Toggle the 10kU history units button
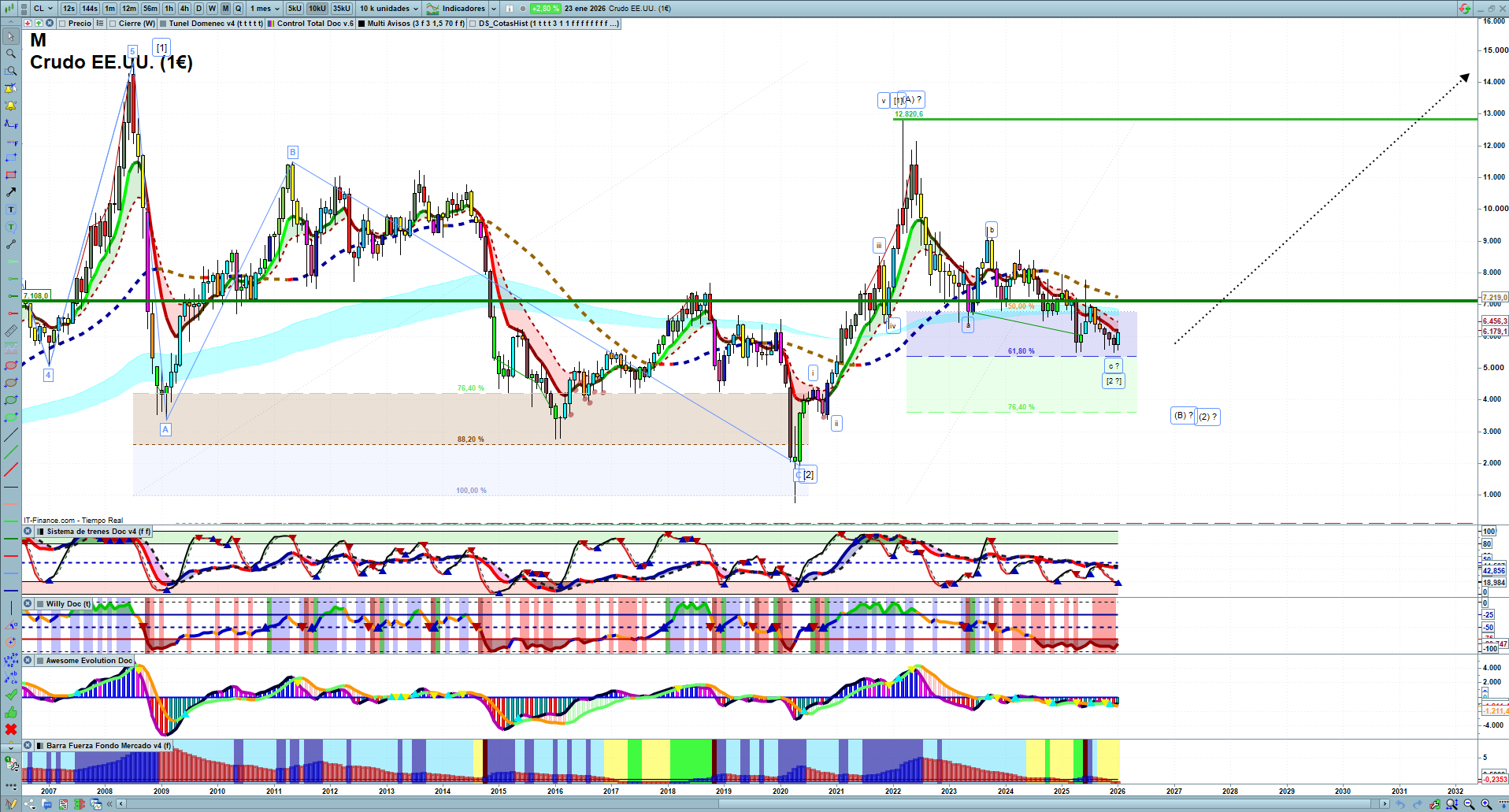This screenshot has height=812, width=1509. pyautogui.click(x=317, y=9)
